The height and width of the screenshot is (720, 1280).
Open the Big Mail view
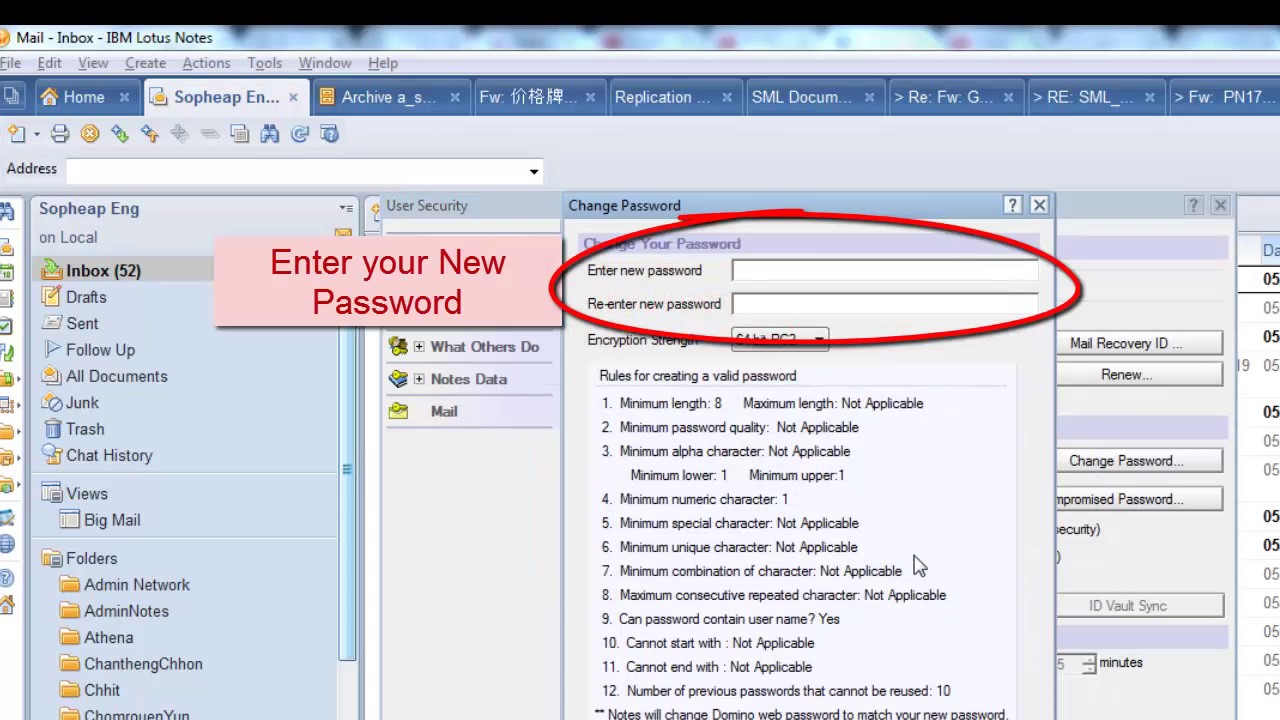point(112,520)
